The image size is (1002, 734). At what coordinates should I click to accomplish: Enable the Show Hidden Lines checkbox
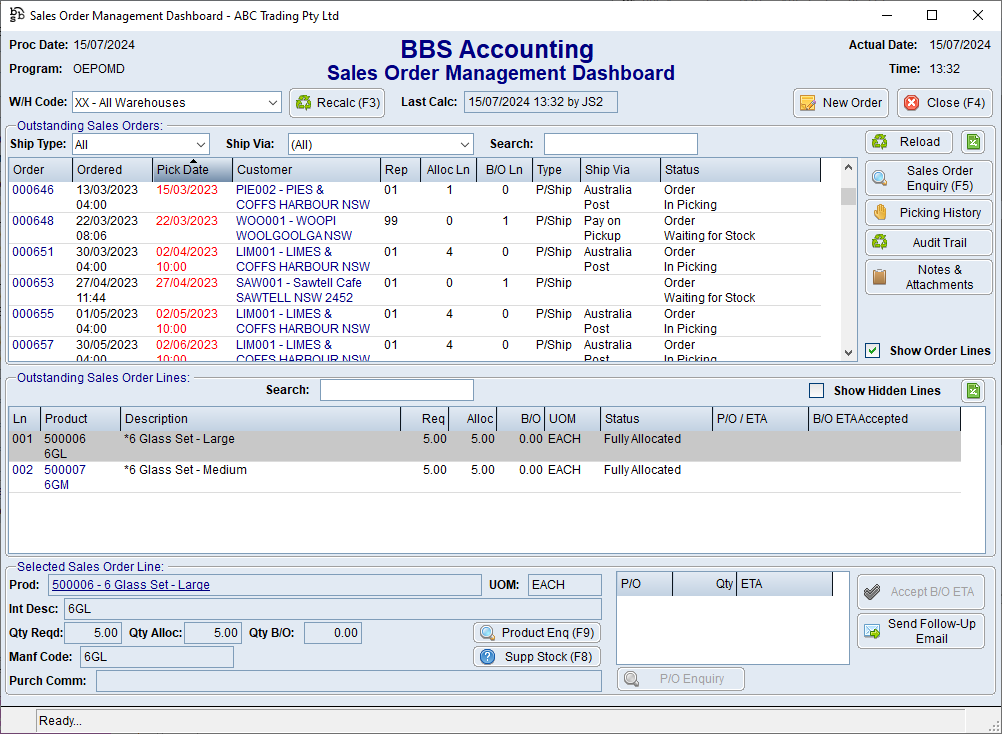point(816,391)
